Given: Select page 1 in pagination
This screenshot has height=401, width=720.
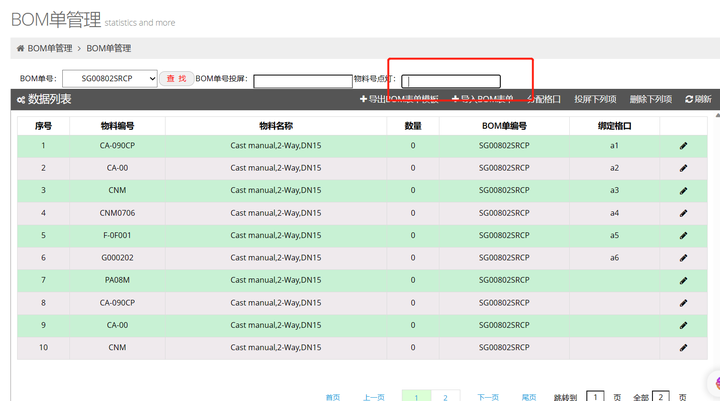Looking at the screenshot, I should [416, 396].
